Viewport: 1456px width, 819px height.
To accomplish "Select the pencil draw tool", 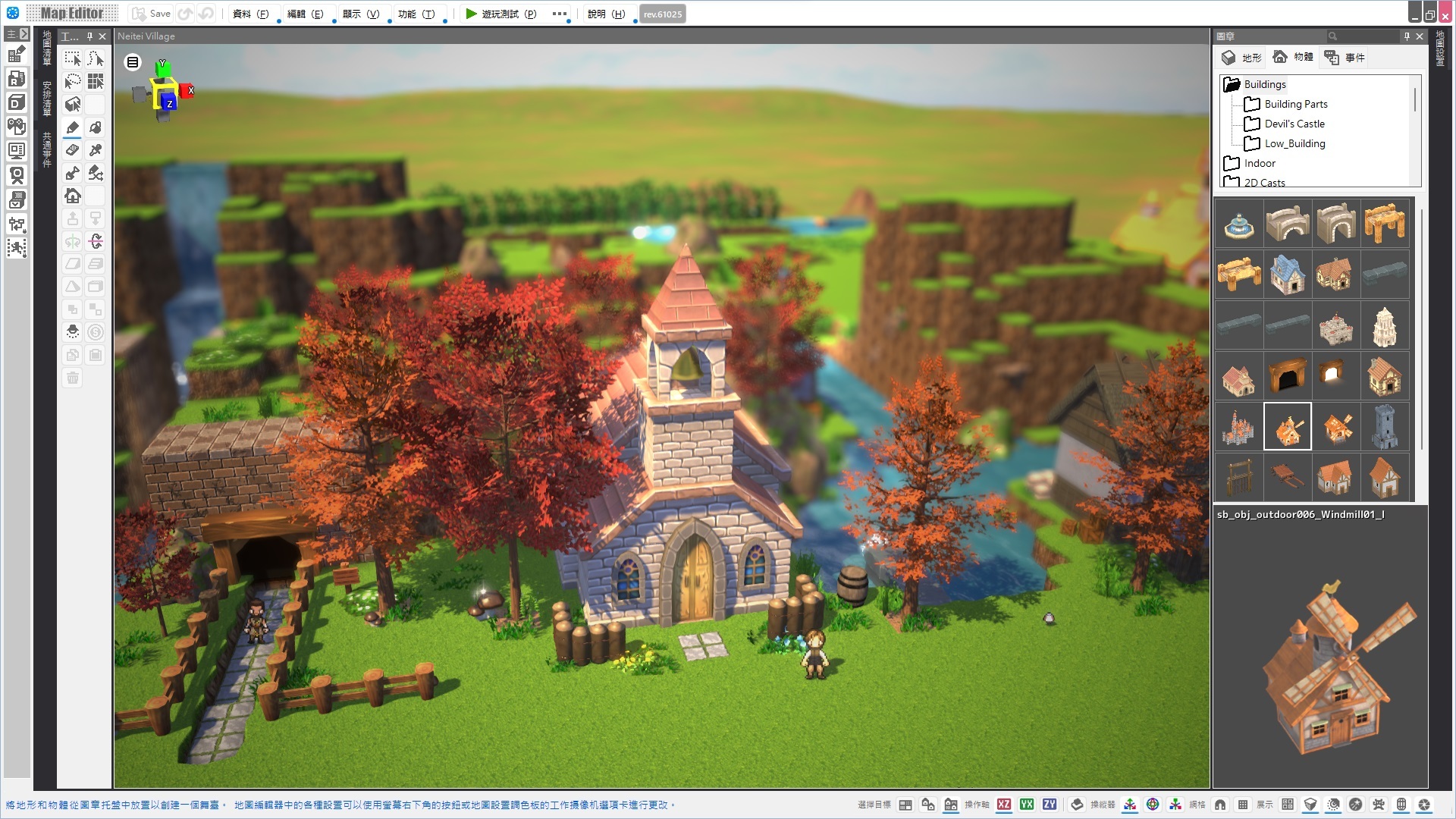I will [73, 127].
